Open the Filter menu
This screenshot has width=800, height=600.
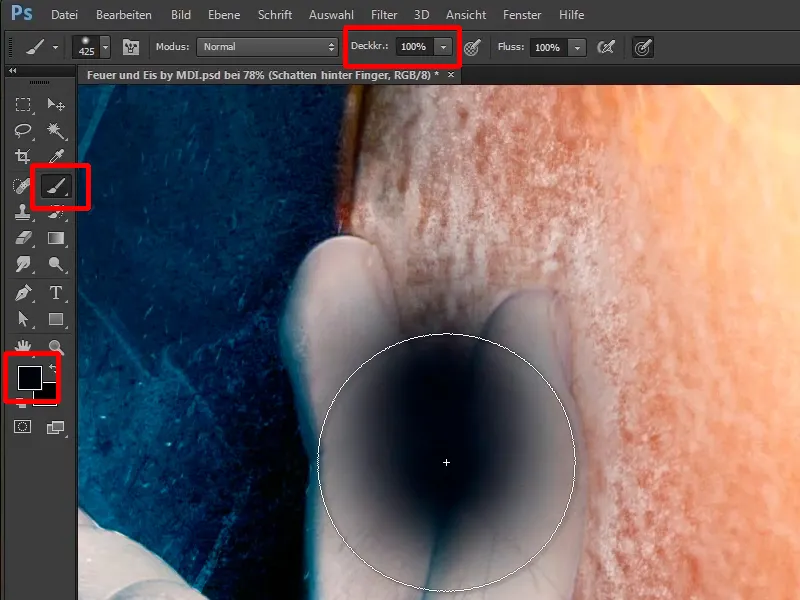[384, 15]
